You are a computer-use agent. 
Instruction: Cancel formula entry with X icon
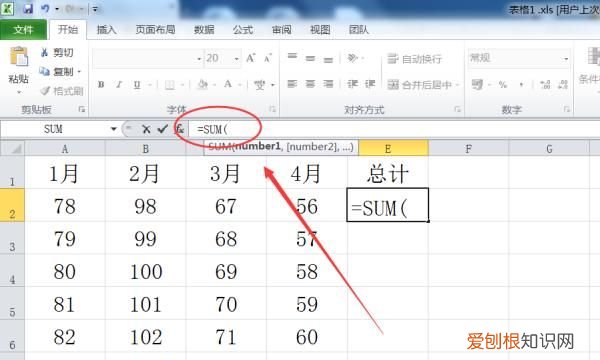[146, 129]
